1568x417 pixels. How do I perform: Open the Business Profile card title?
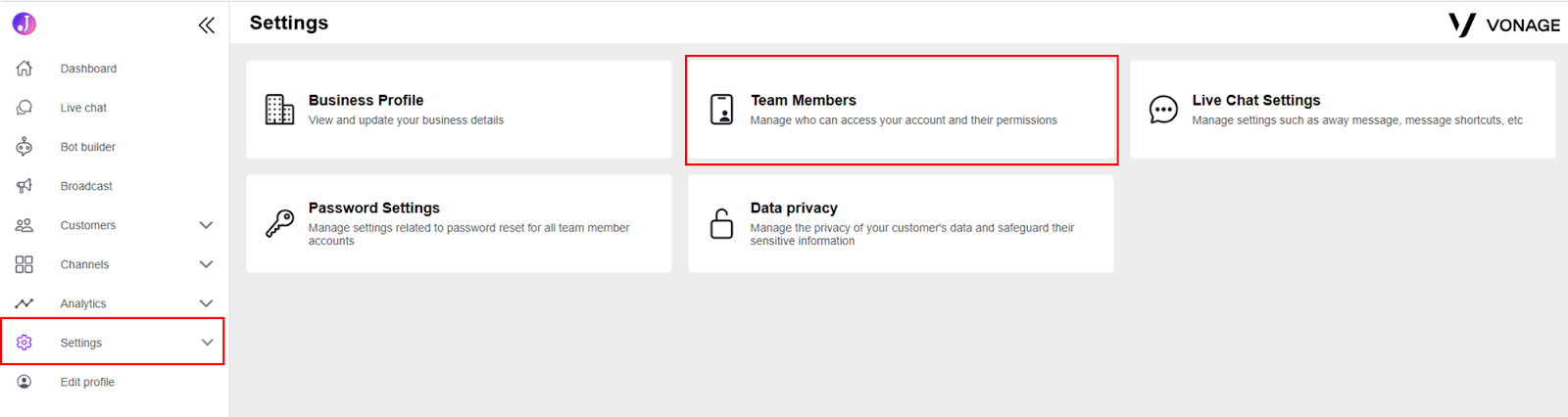[x=366, y=100]
